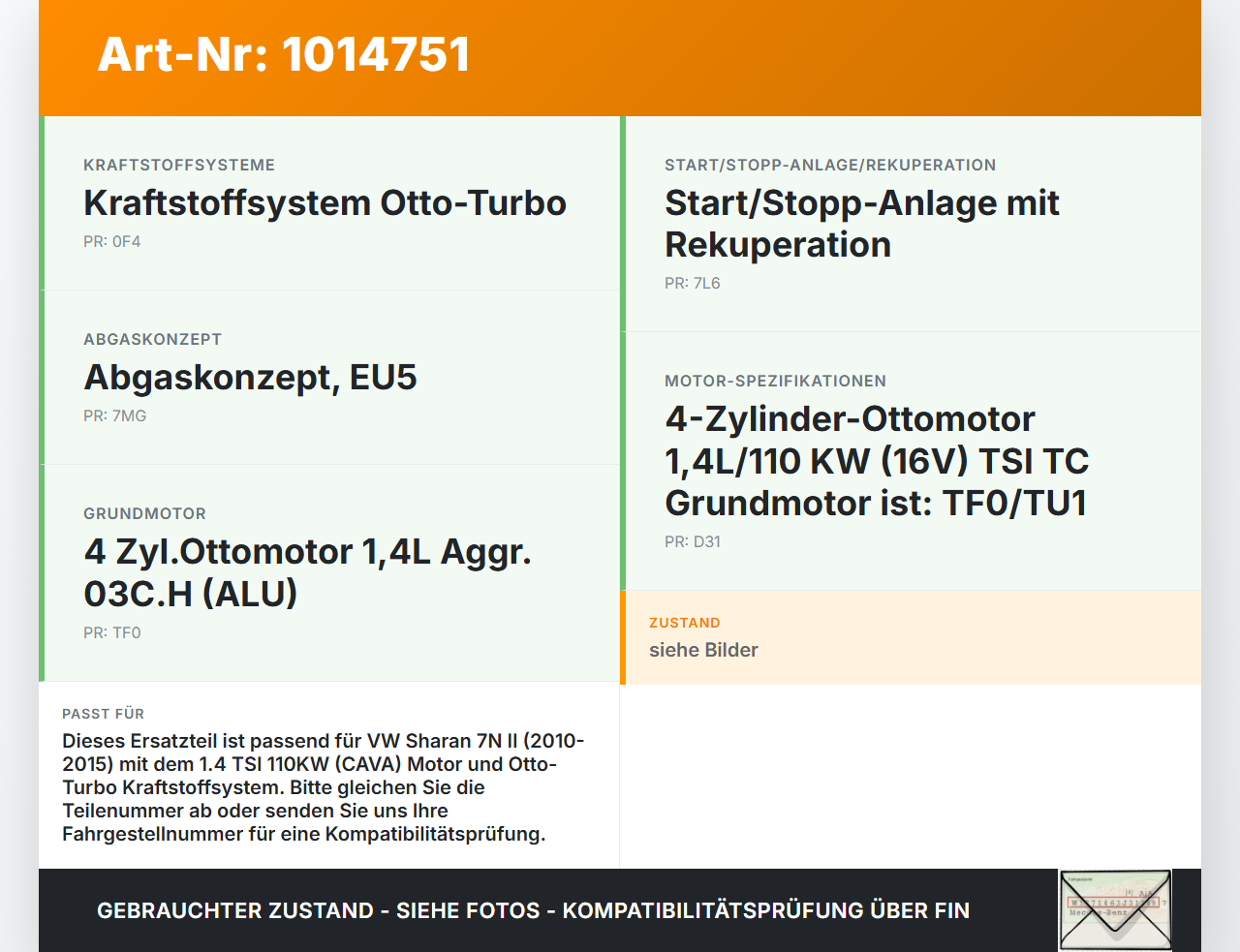Image resolution: width=1240 pixels, height=952 pixels.
Task: Select the siehe Bilder condition text
Action: 703,650
